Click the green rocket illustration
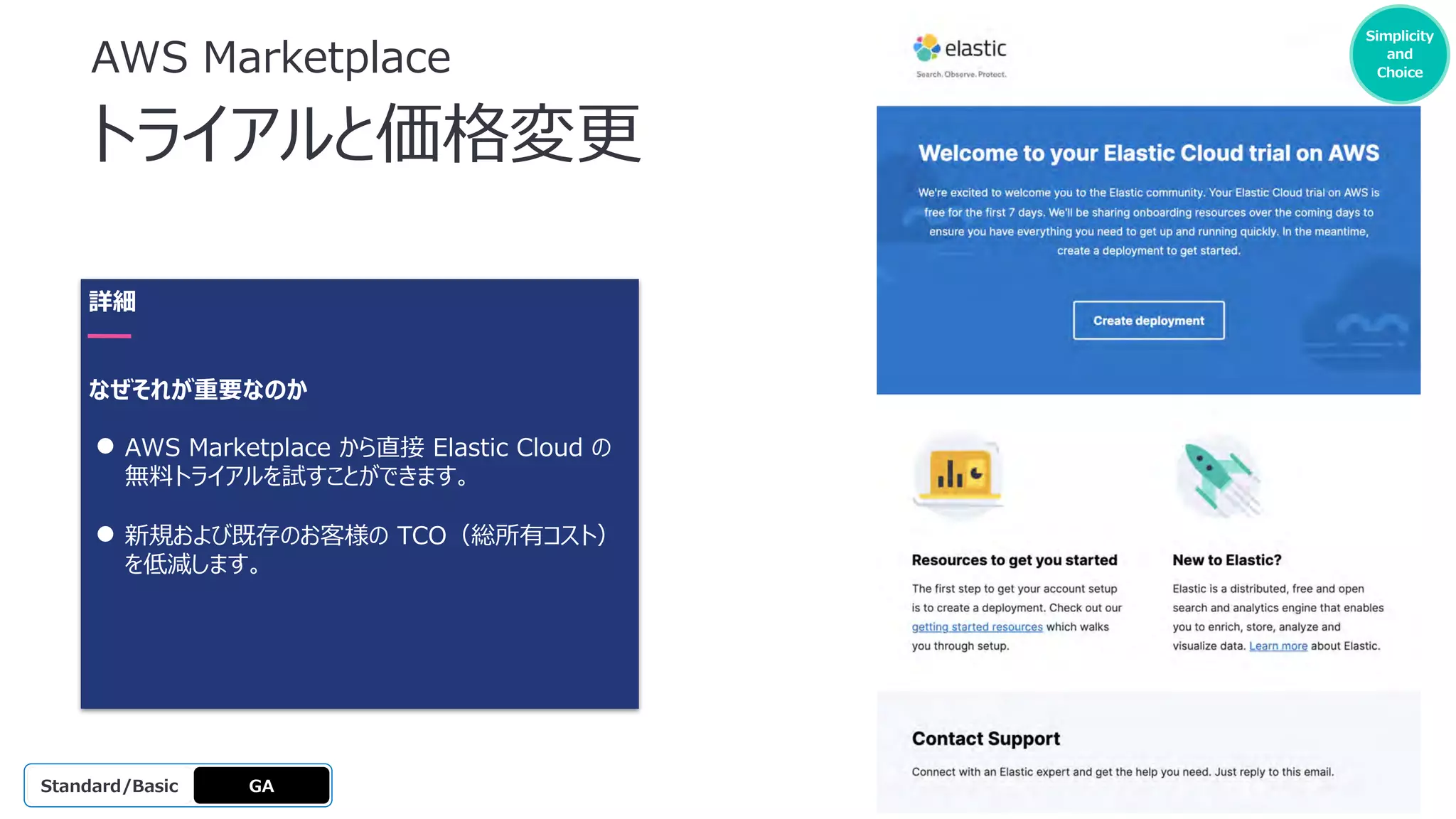The height and width of the screenshot is (819, 1456). click(1219, 476)
